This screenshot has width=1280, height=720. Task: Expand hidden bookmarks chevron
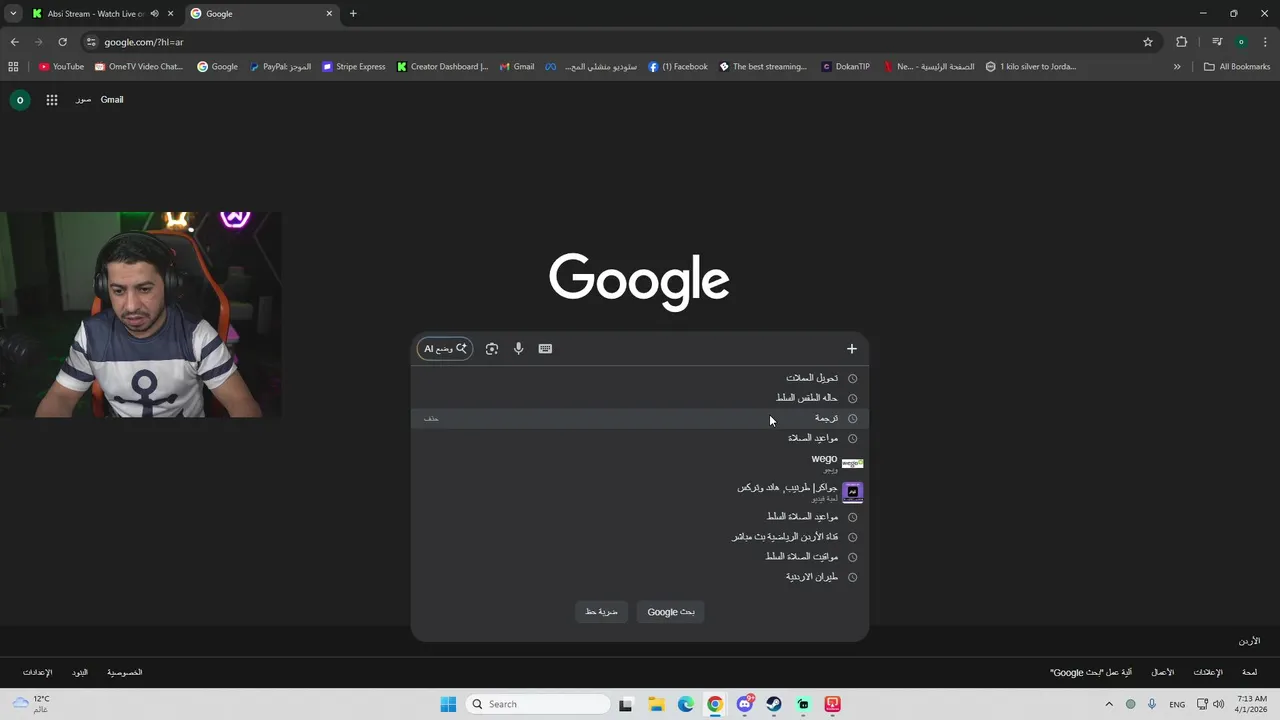click(x=1177, y=67)
